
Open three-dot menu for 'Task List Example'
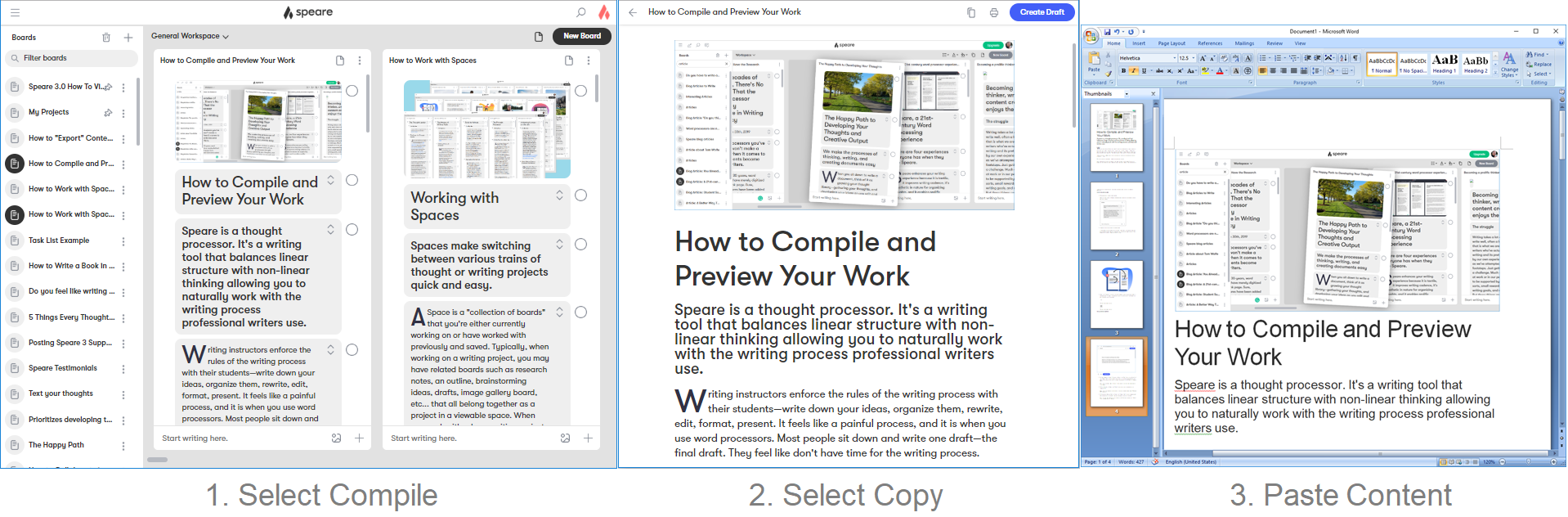[123, 241]
